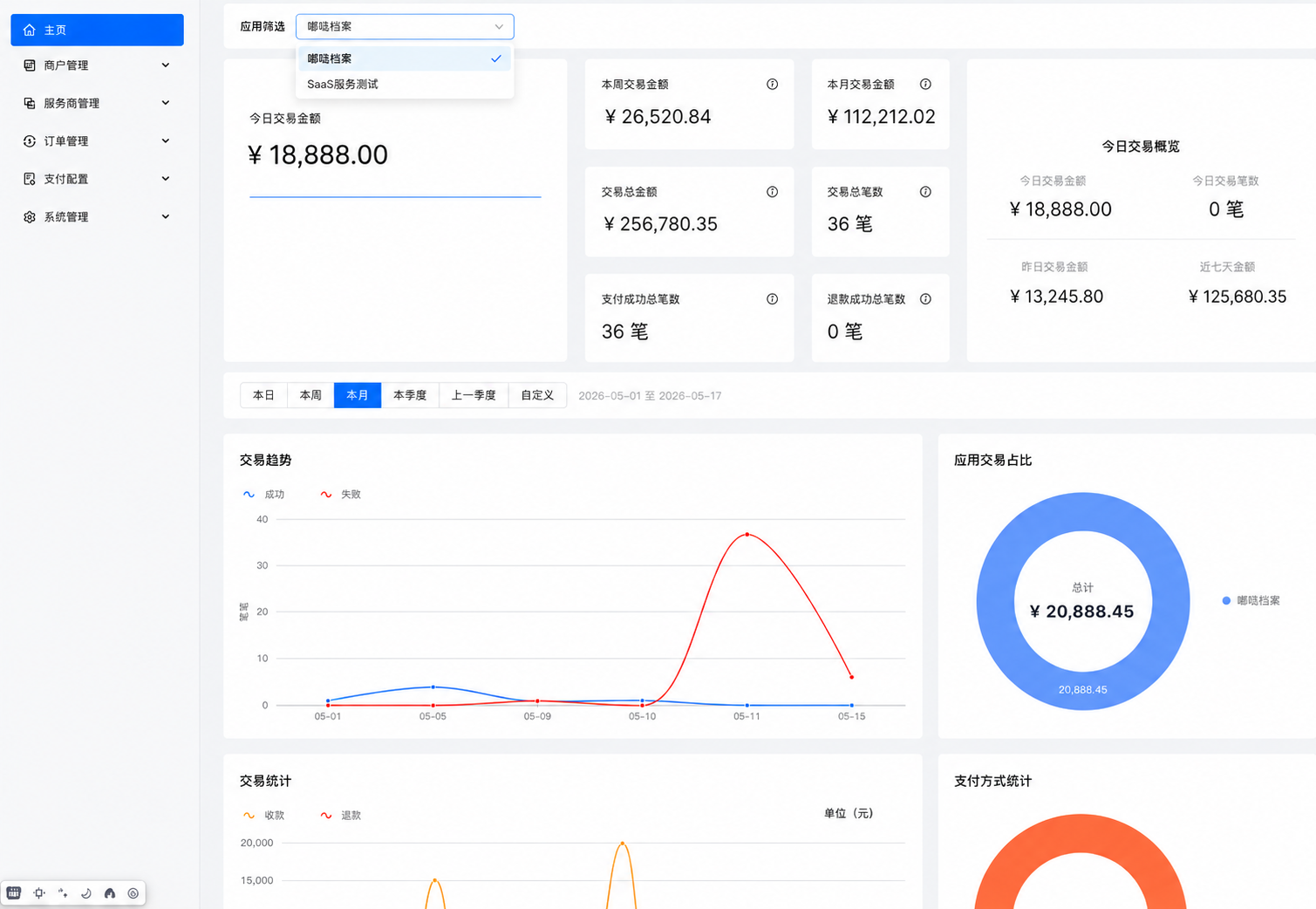Viewport: 1316px width, 909px height.
Task: Toggle the 成功 series in 交易趋势 legend
Action: point(264,495)
